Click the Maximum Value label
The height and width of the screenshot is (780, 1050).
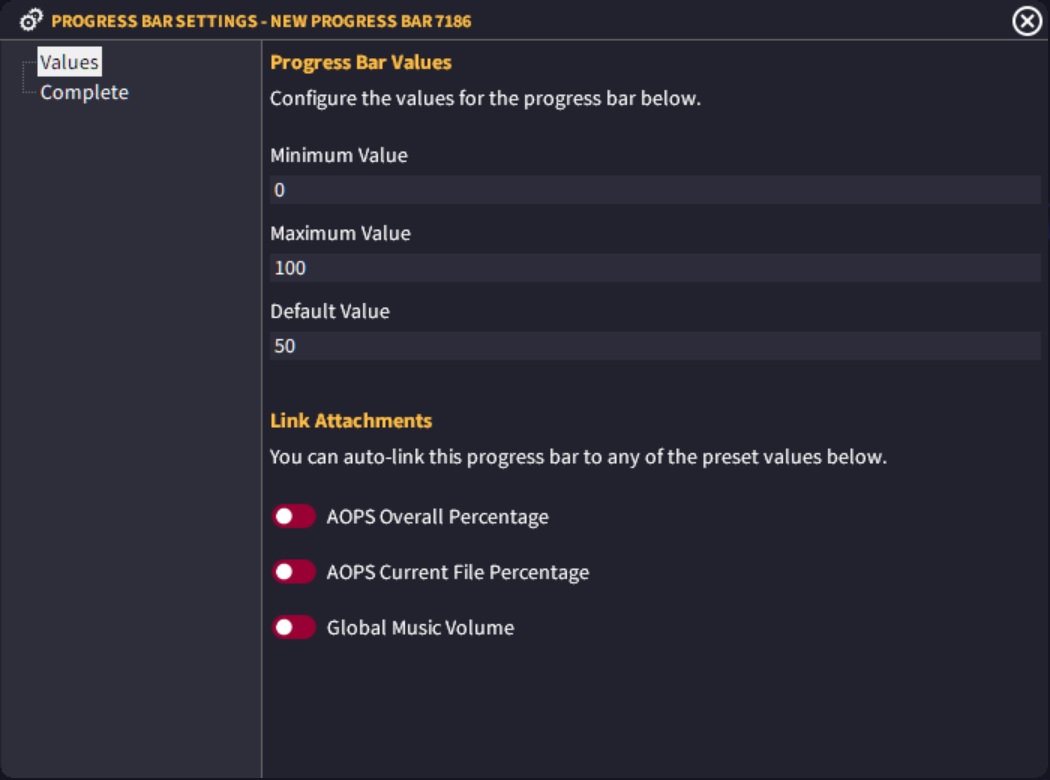pos(340,233)
